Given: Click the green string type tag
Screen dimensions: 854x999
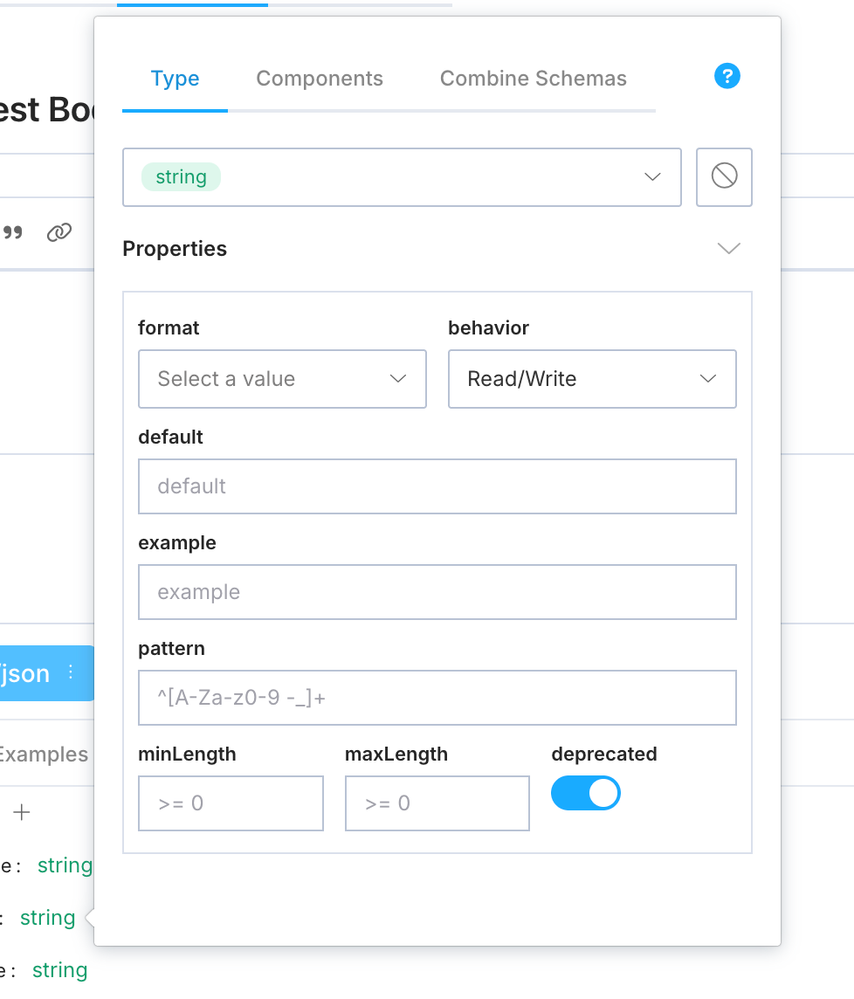Looking at the screenshot, I should [181, 177].
